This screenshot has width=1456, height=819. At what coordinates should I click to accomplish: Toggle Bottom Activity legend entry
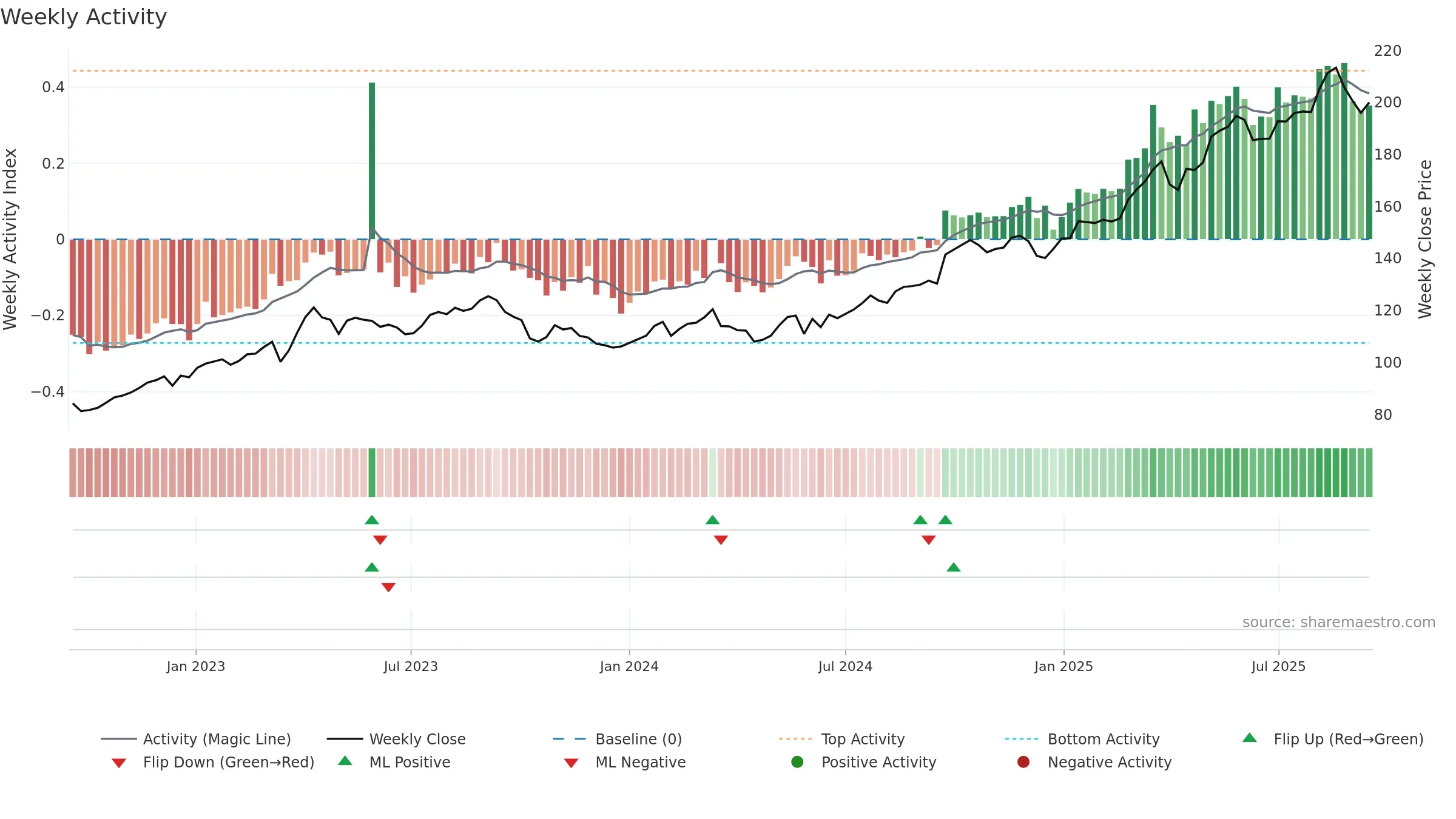pyautogui.click(x=1082, y=739)
